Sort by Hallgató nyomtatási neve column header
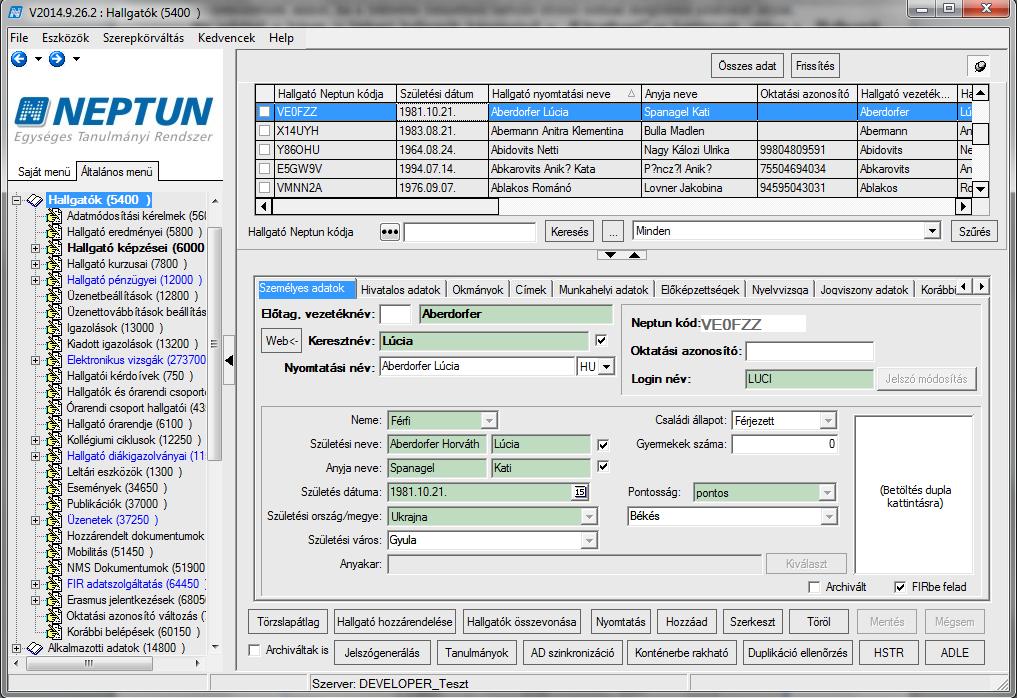 (564, 94)
